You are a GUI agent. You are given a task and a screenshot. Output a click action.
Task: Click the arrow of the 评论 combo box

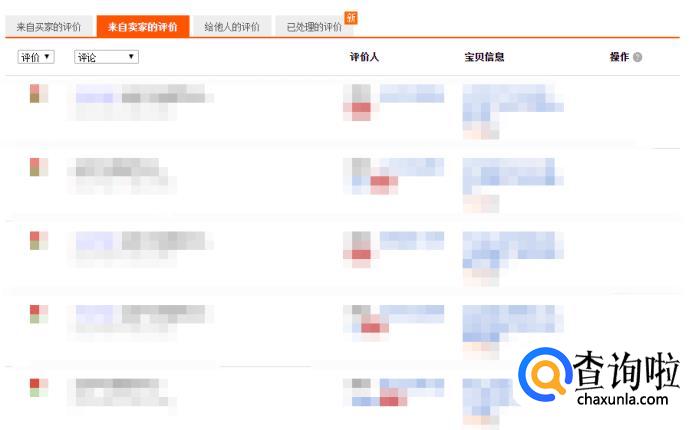(131, 57)
